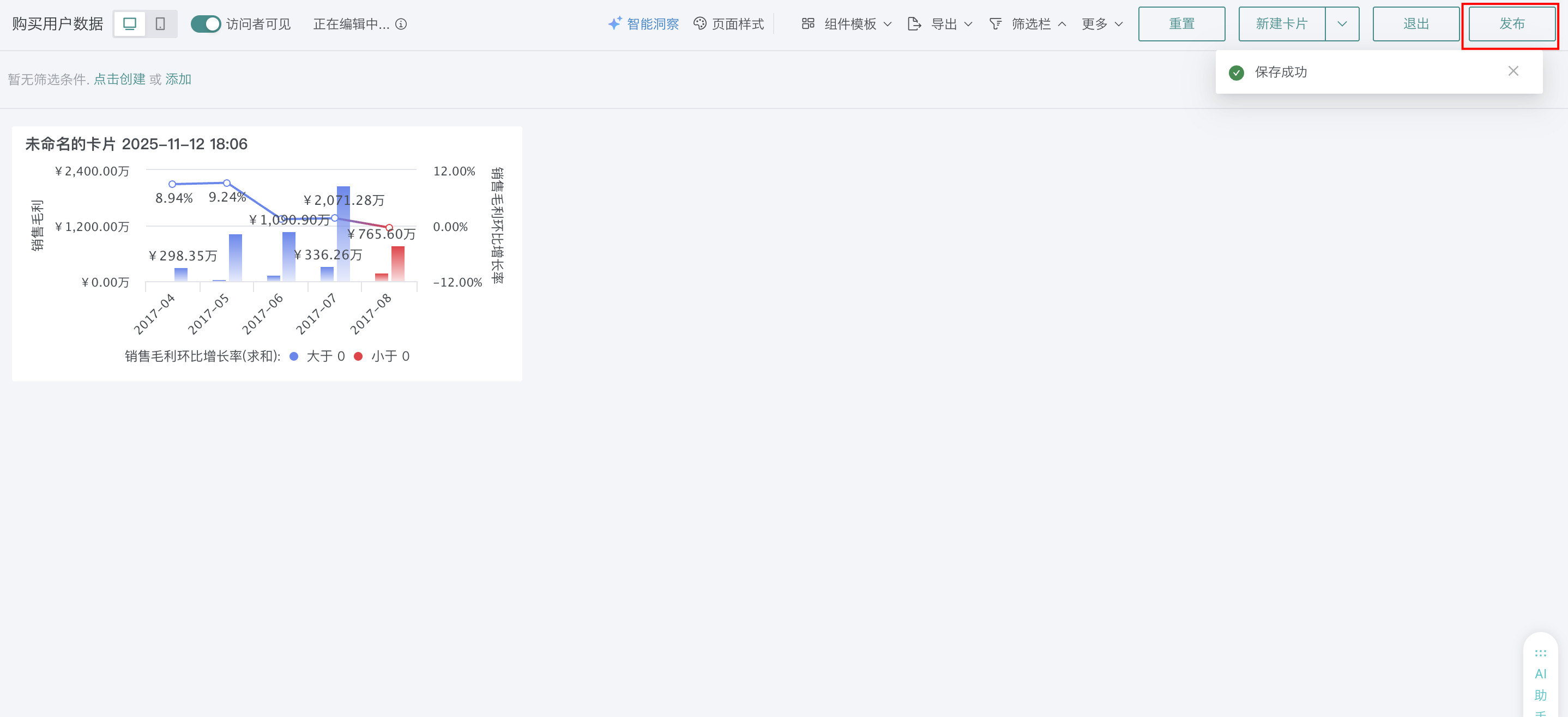This screenshot has width=1568, height=717.
Task: Click green success check icon in toast
Action: tap(1237, 72)
